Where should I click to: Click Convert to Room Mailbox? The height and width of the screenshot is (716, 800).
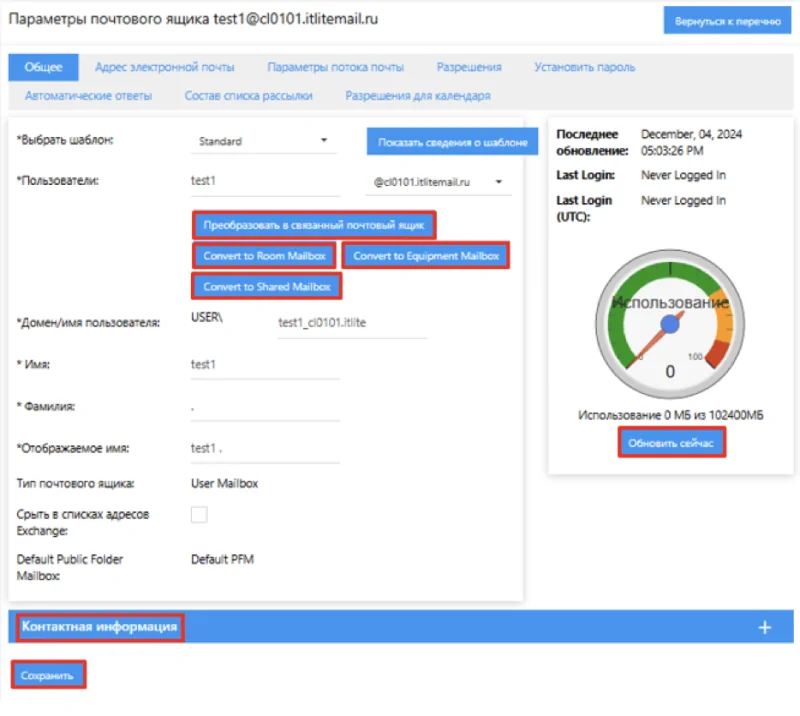(264, 256)
